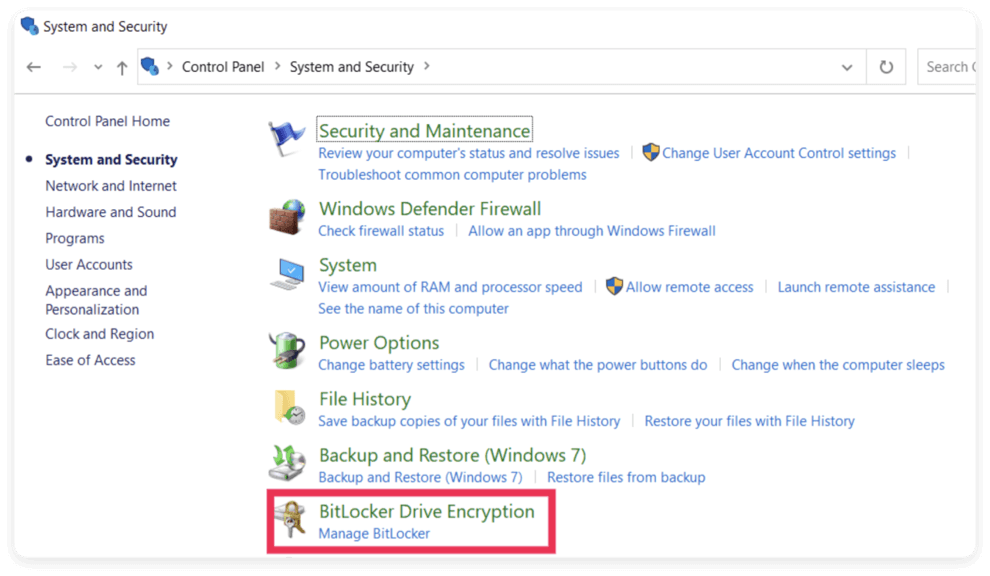The height and width of the screenshot is (576, 990).
Task: Expand the address bar dropdown chevron
Action: 847,66
